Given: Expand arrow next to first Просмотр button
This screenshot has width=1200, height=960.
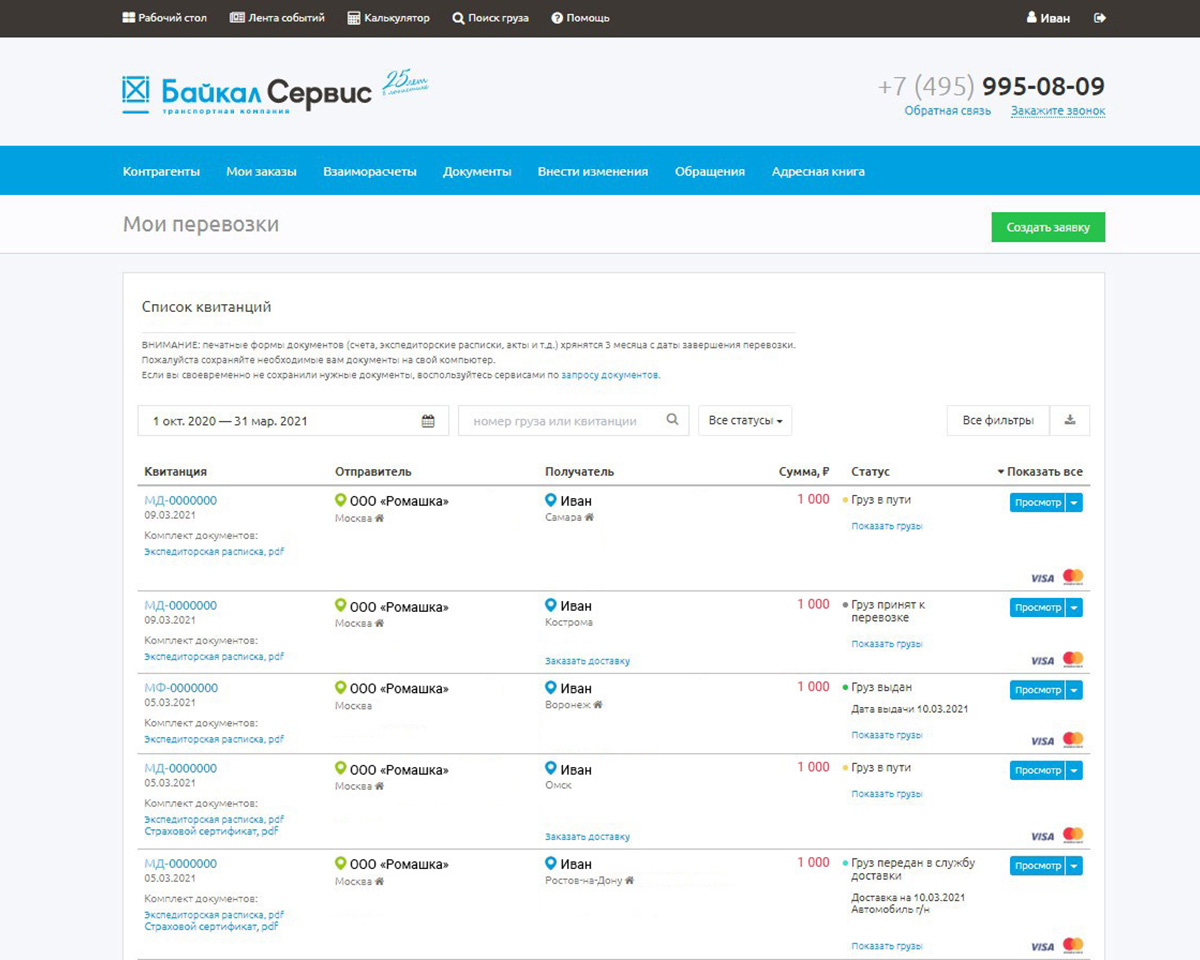Looking at the screenshot, I should coord(1074,503).
